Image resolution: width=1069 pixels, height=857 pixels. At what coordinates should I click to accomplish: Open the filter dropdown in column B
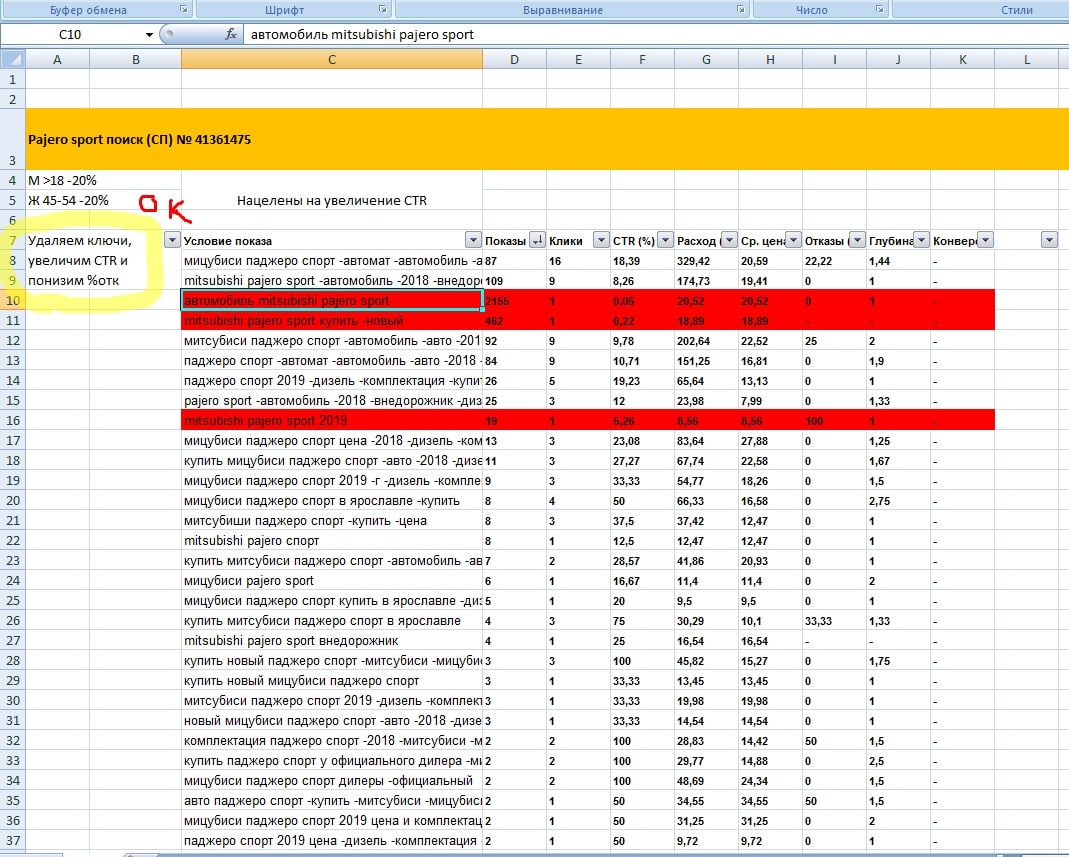tap(172, 240)
